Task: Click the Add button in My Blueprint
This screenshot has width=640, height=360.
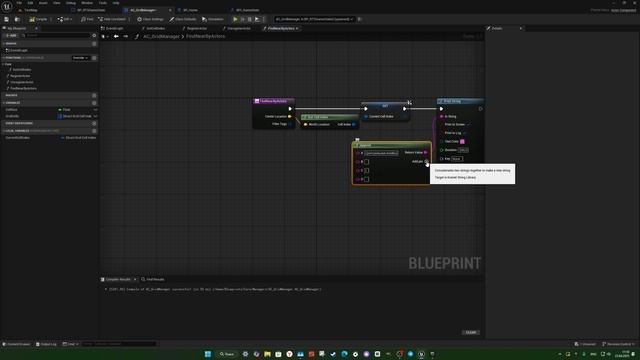Action: point(11,36)
